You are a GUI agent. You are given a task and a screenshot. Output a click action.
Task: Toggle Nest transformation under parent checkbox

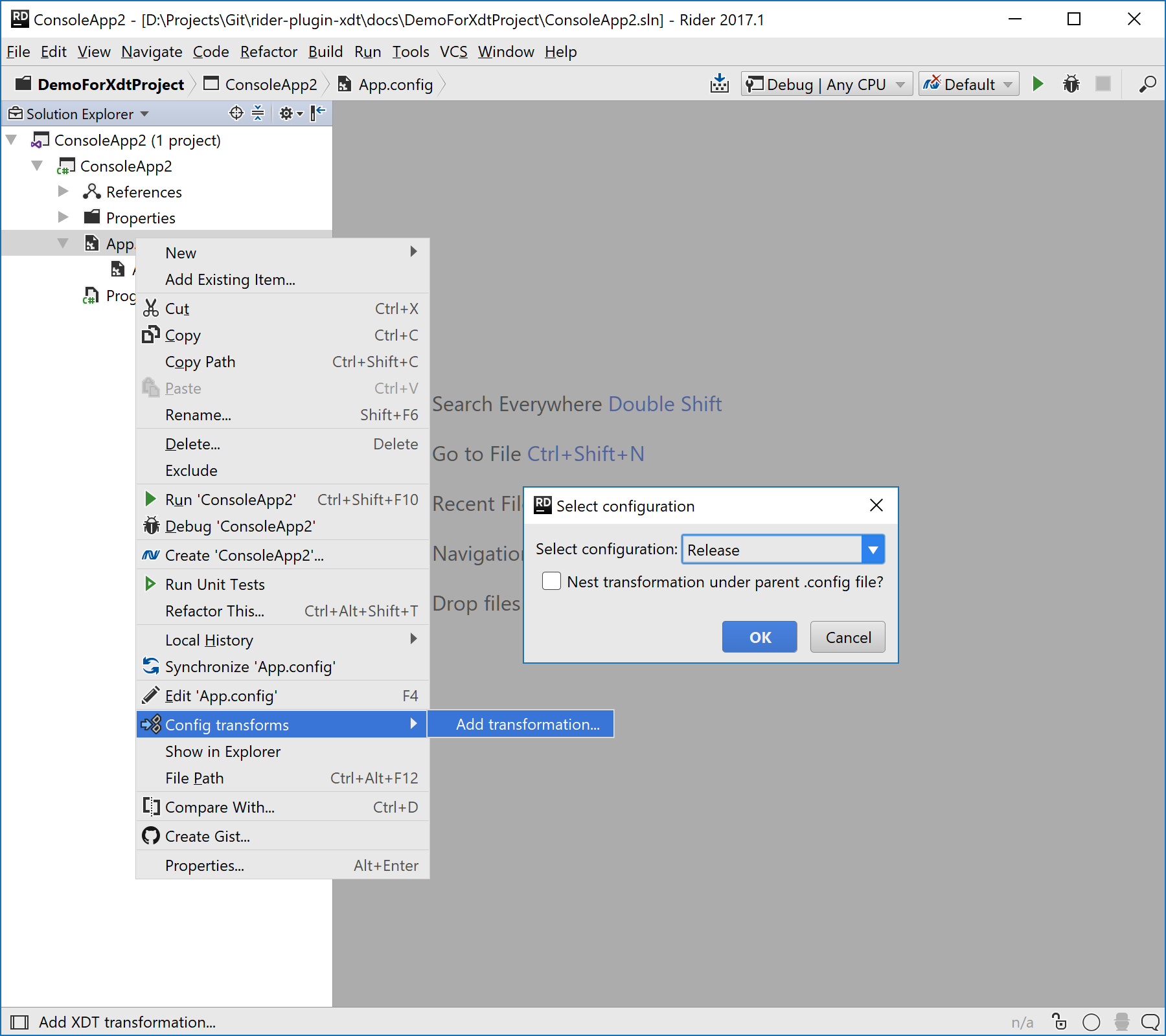(x=552, y=581)
